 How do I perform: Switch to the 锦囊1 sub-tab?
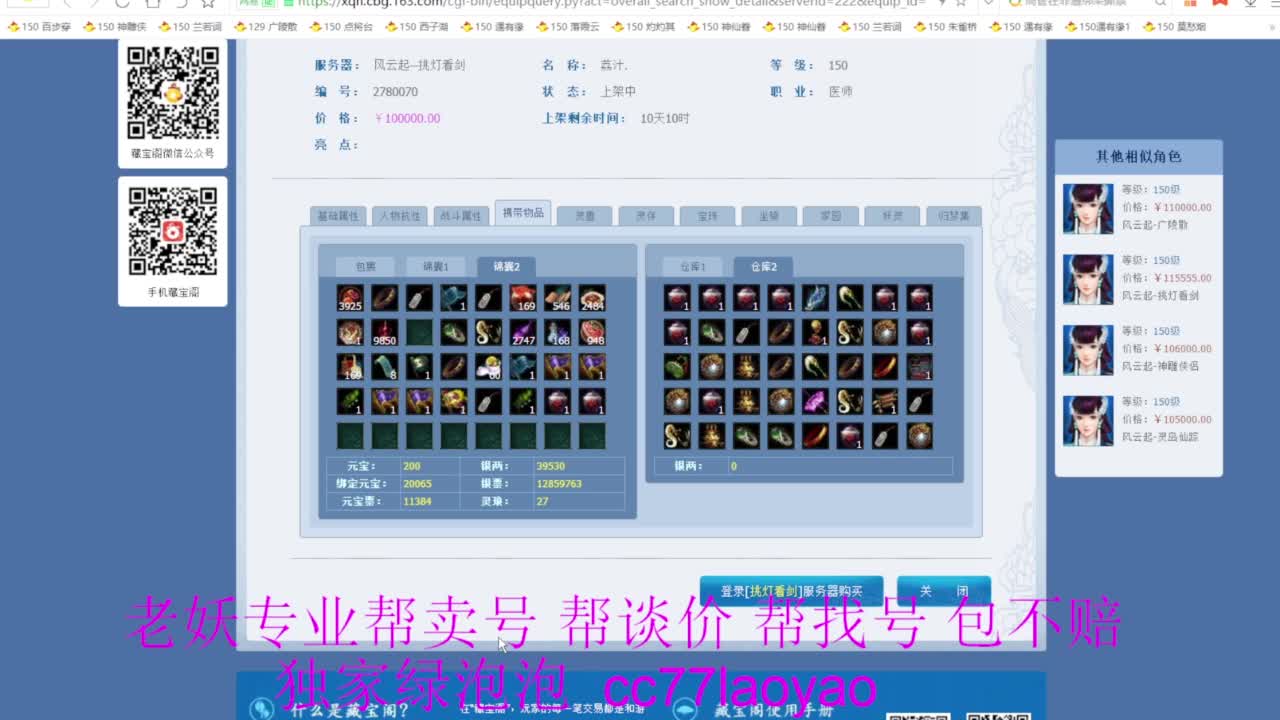[435, 267]
